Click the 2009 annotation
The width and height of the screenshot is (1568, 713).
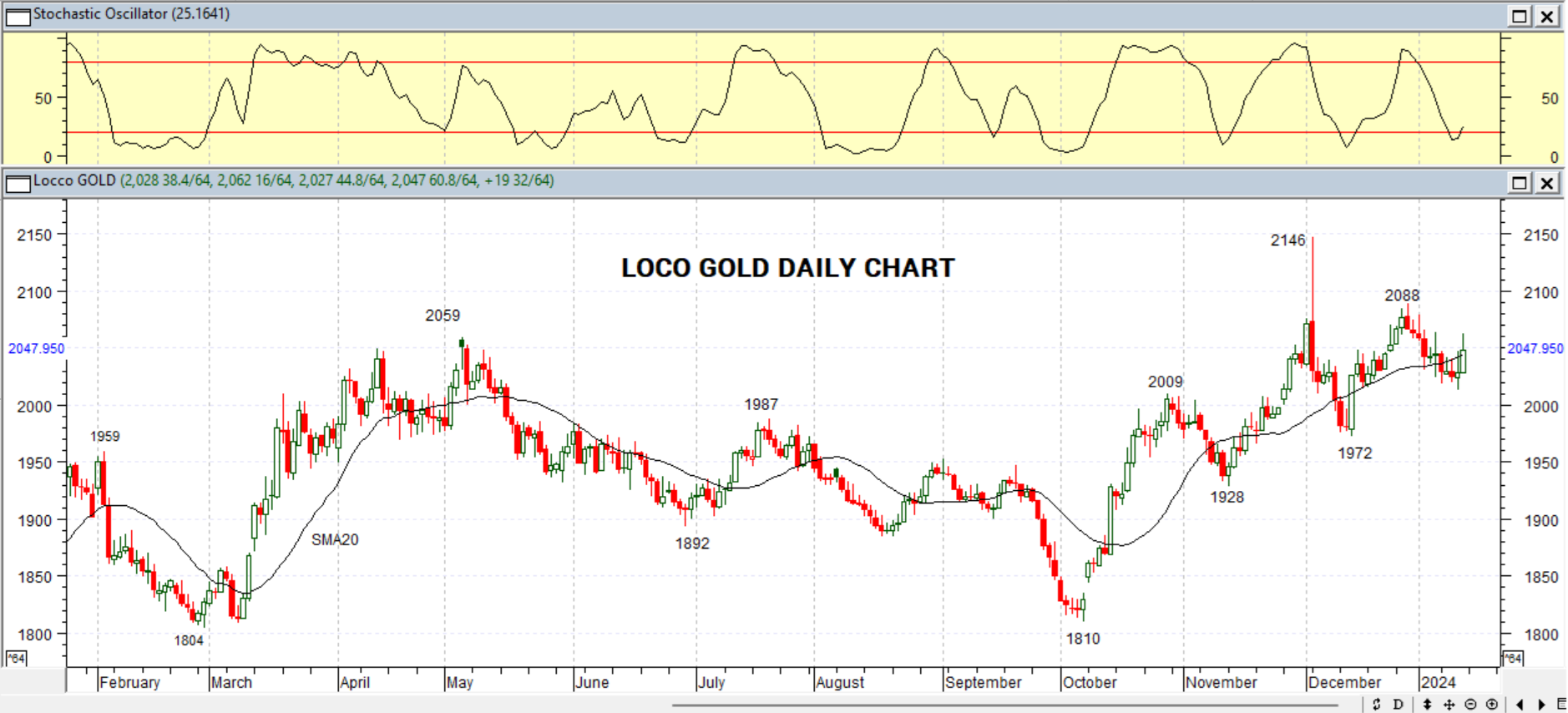click(1165, 382)
